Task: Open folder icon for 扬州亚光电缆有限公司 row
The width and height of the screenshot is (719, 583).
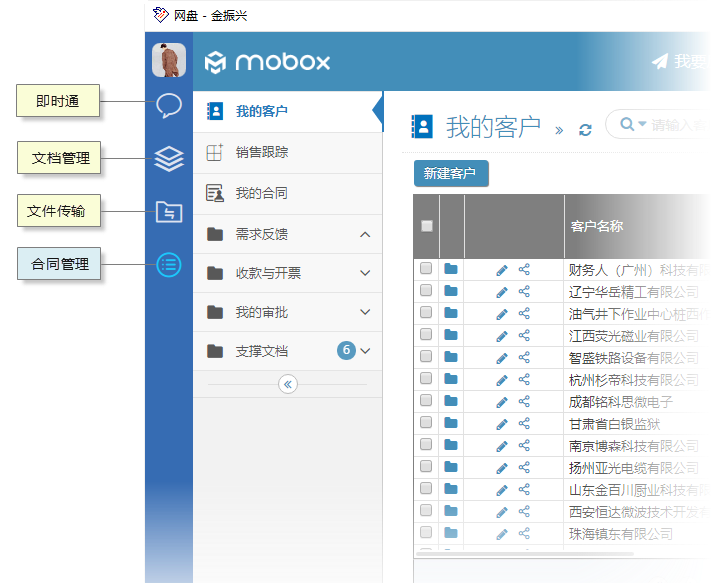Action: pyautogui.click(x=451, y=467)
